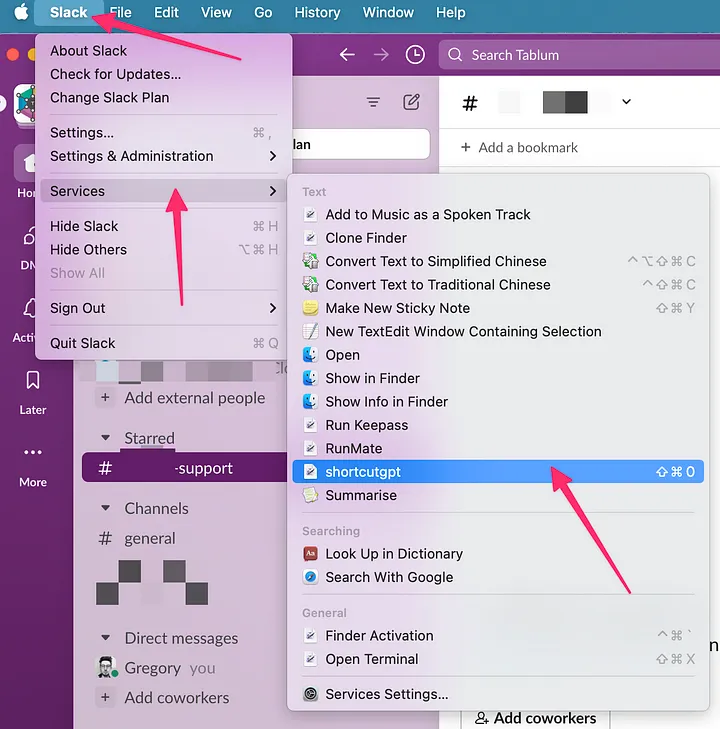Select Clone Finder service

coord(498,238)
